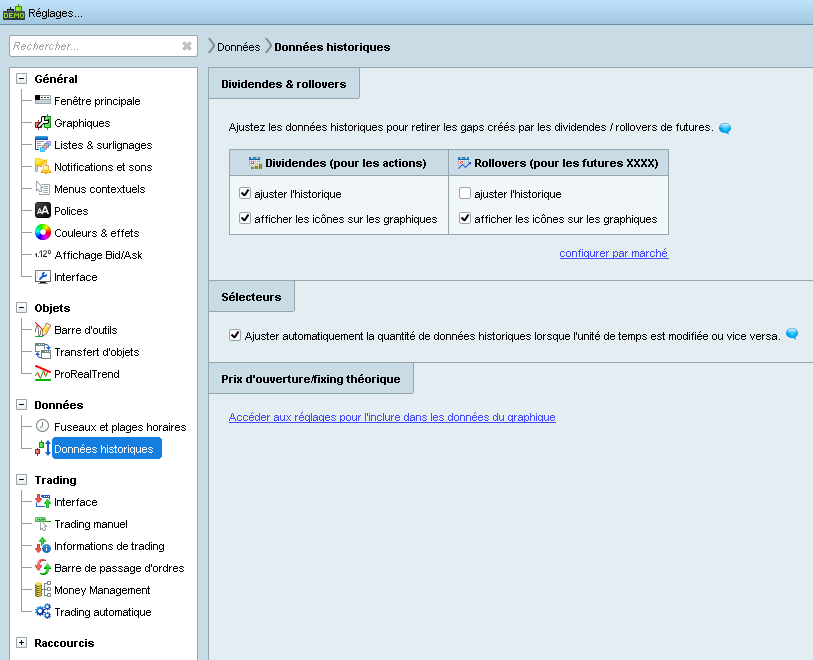Uncheck Dividendes afficher les icônes sur les graphiques
This screenshot has width=813, height=660.
coord(245,218)
